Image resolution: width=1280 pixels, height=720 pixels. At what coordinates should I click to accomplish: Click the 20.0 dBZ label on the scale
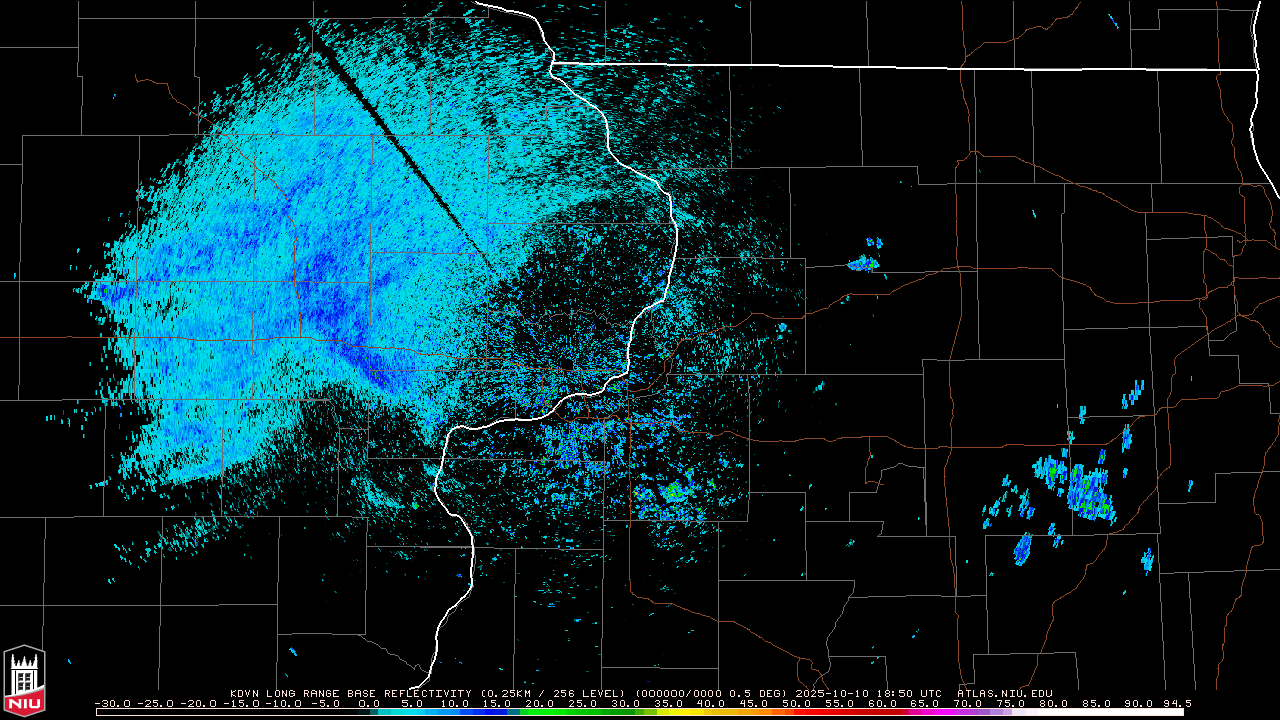tap(540, 703)
